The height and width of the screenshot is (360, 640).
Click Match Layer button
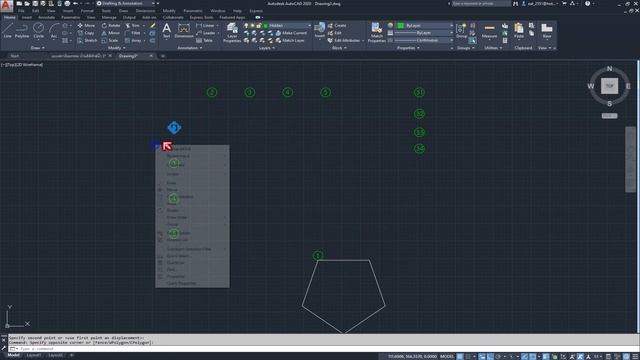click(290, 40)
